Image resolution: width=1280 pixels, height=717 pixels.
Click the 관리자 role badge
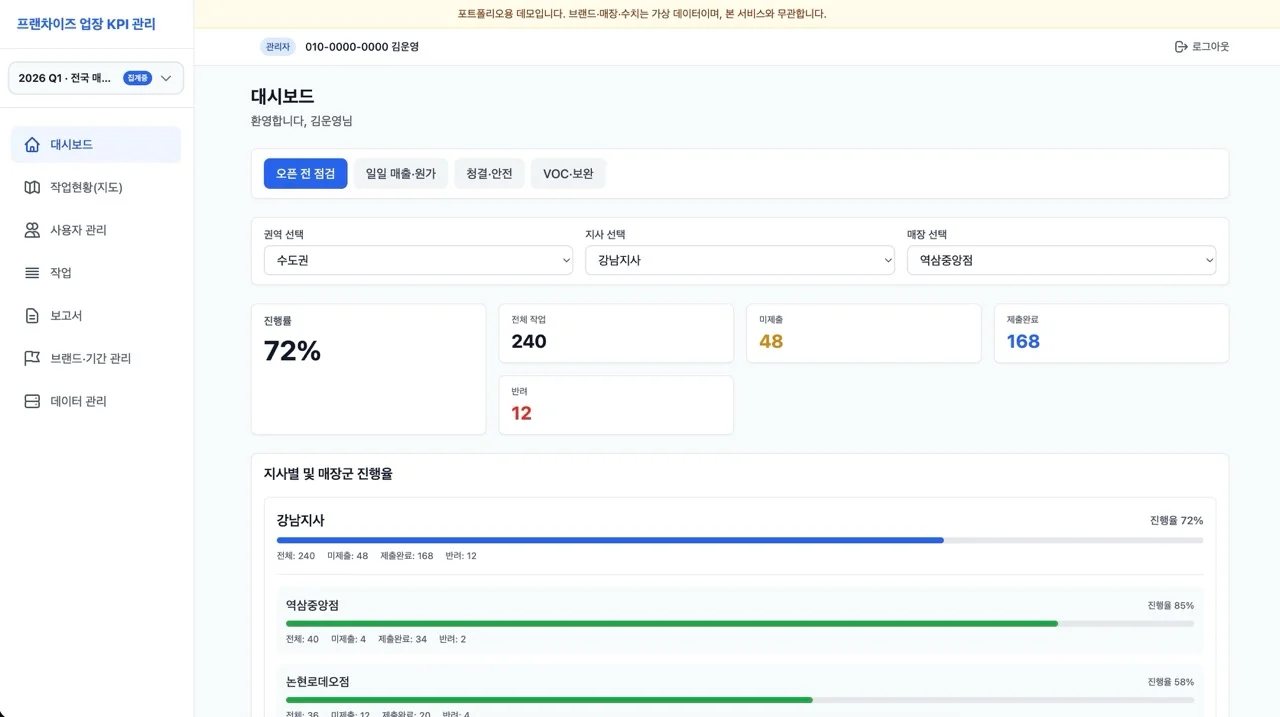pyautogui.click(x=278, y=47)
